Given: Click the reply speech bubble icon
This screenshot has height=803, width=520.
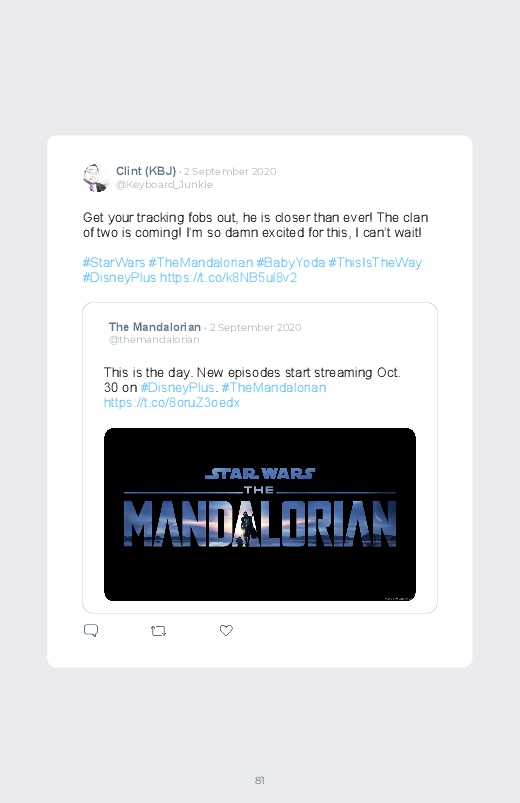Looking at the screenshot, I should click(91, 630).
